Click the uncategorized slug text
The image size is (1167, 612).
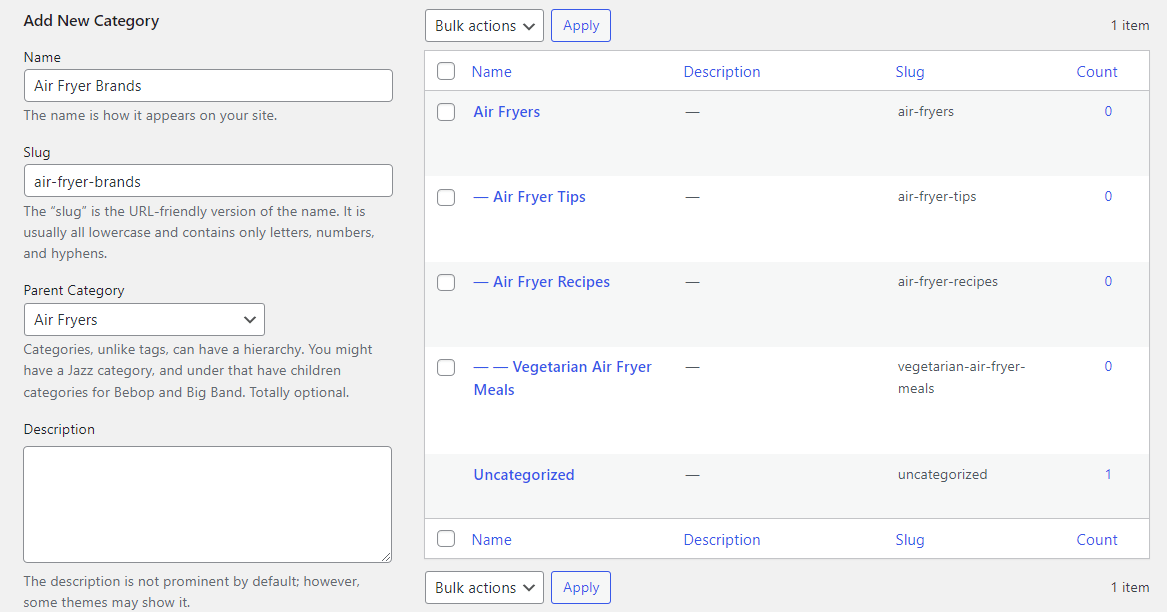pos(942,474)
